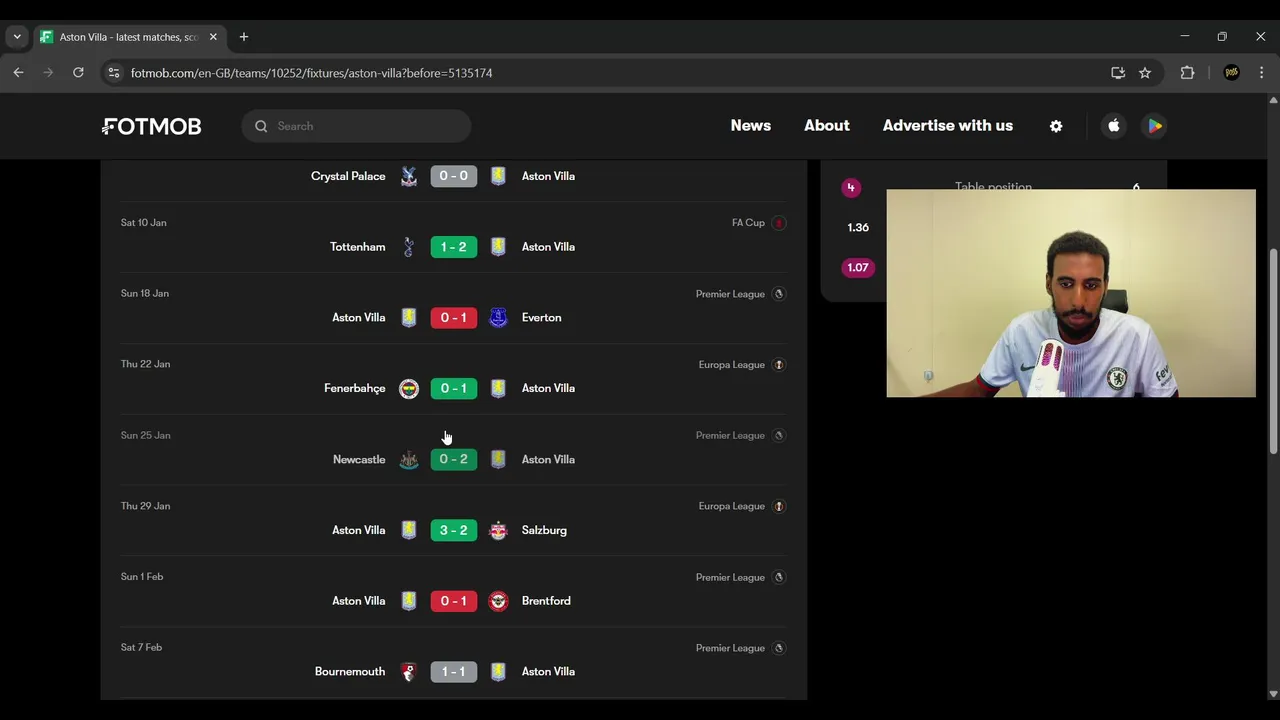Screen dimensions: 1280x720
Task: Reload the page
Action: 78,73
